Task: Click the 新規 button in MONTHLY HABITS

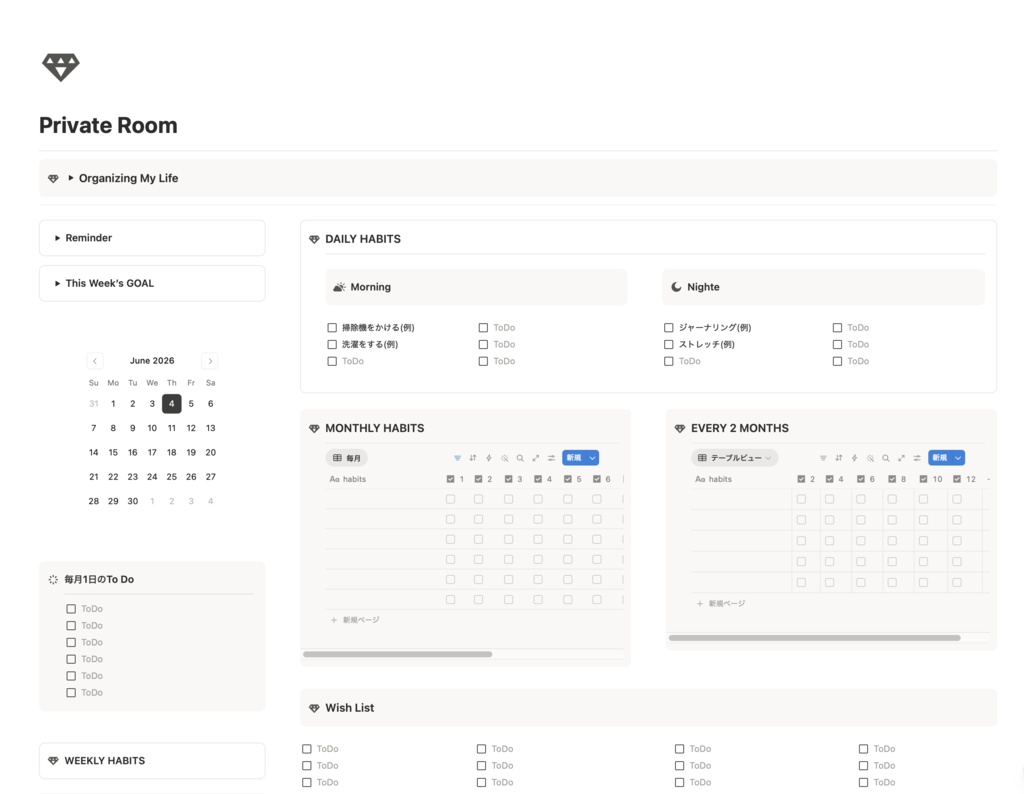Action: 574,458
